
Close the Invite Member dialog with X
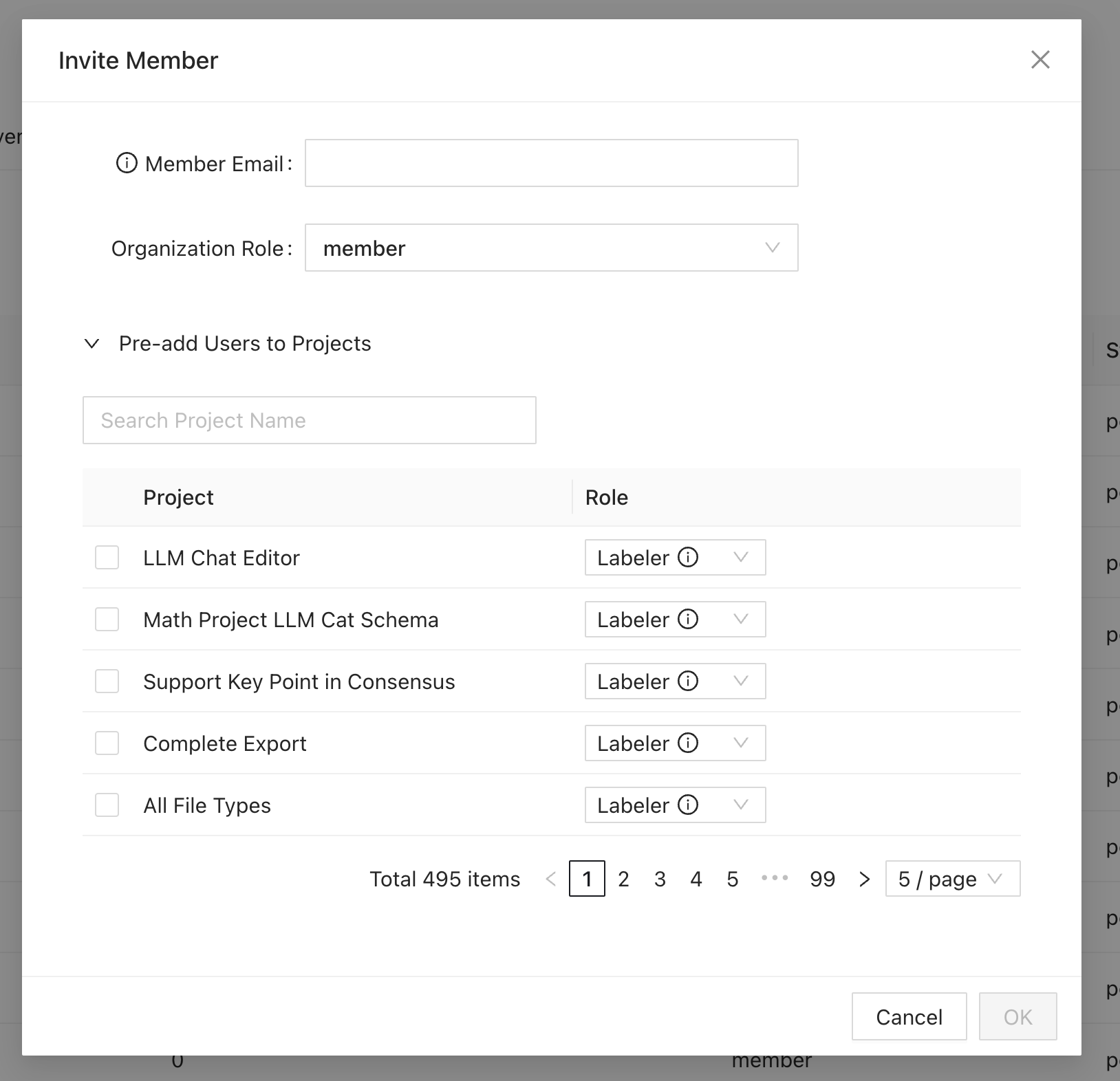1040,60
